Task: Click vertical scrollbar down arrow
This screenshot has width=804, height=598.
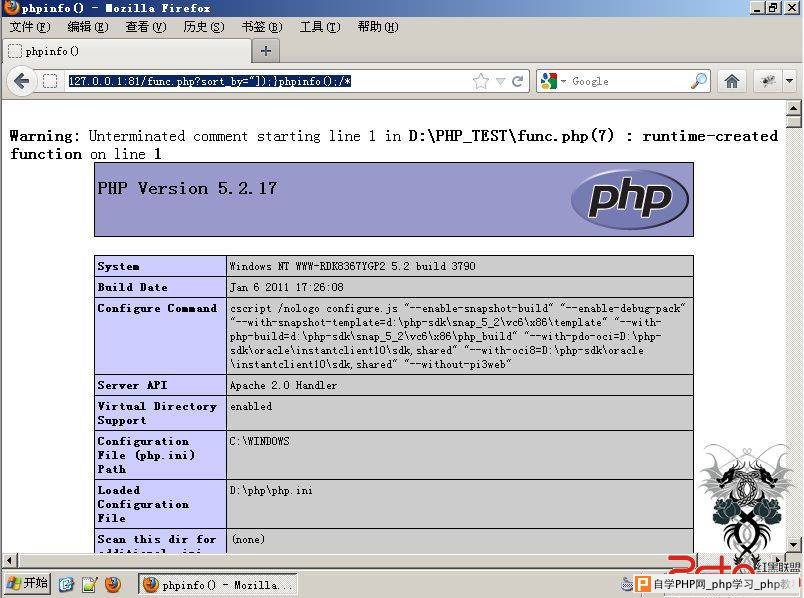Action: point(793,545)
